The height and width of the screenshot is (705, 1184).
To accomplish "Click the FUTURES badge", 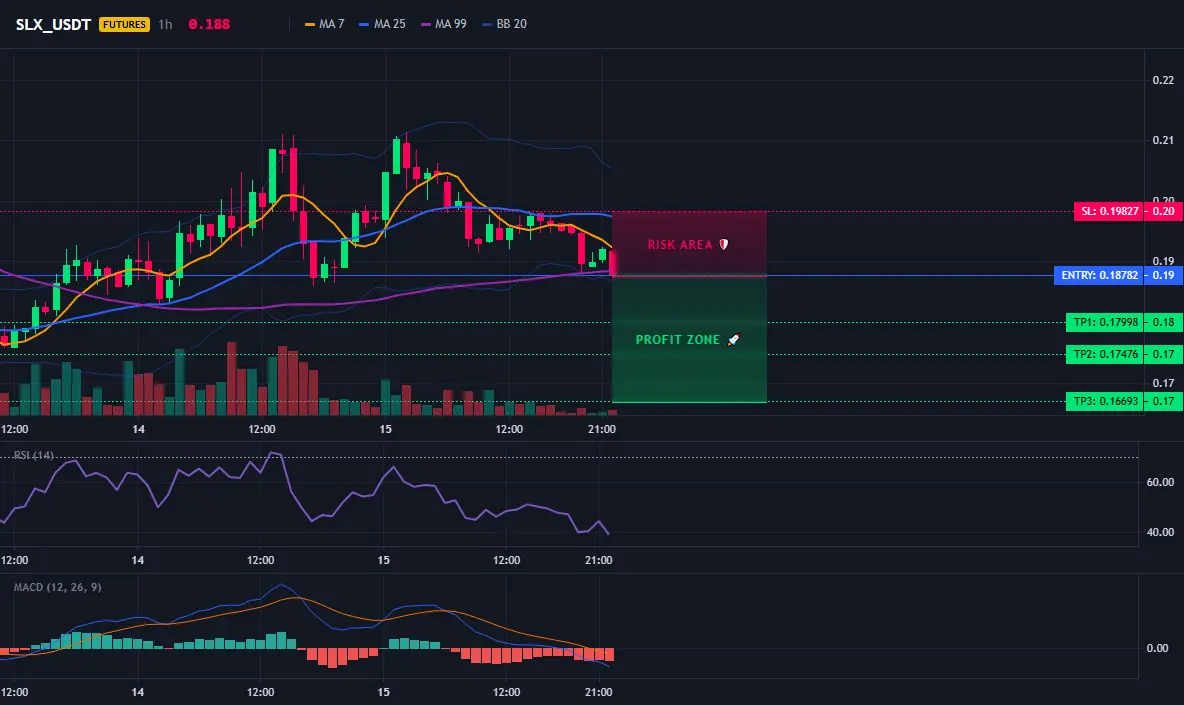I will coord(124,24).
